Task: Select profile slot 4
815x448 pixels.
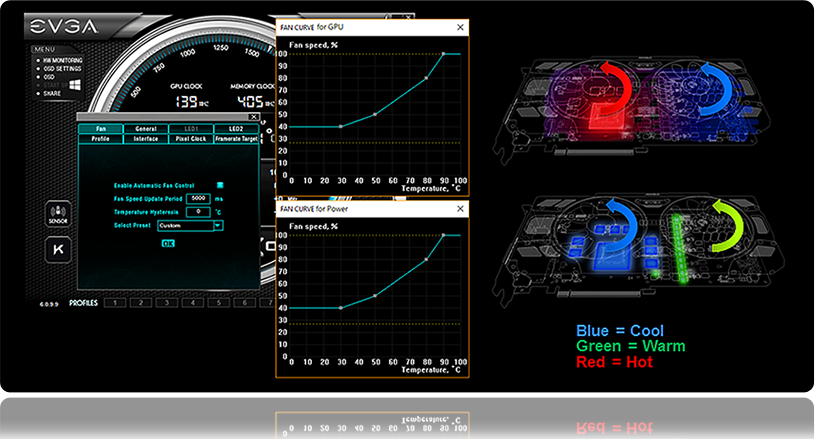Action: pos(193,302)
